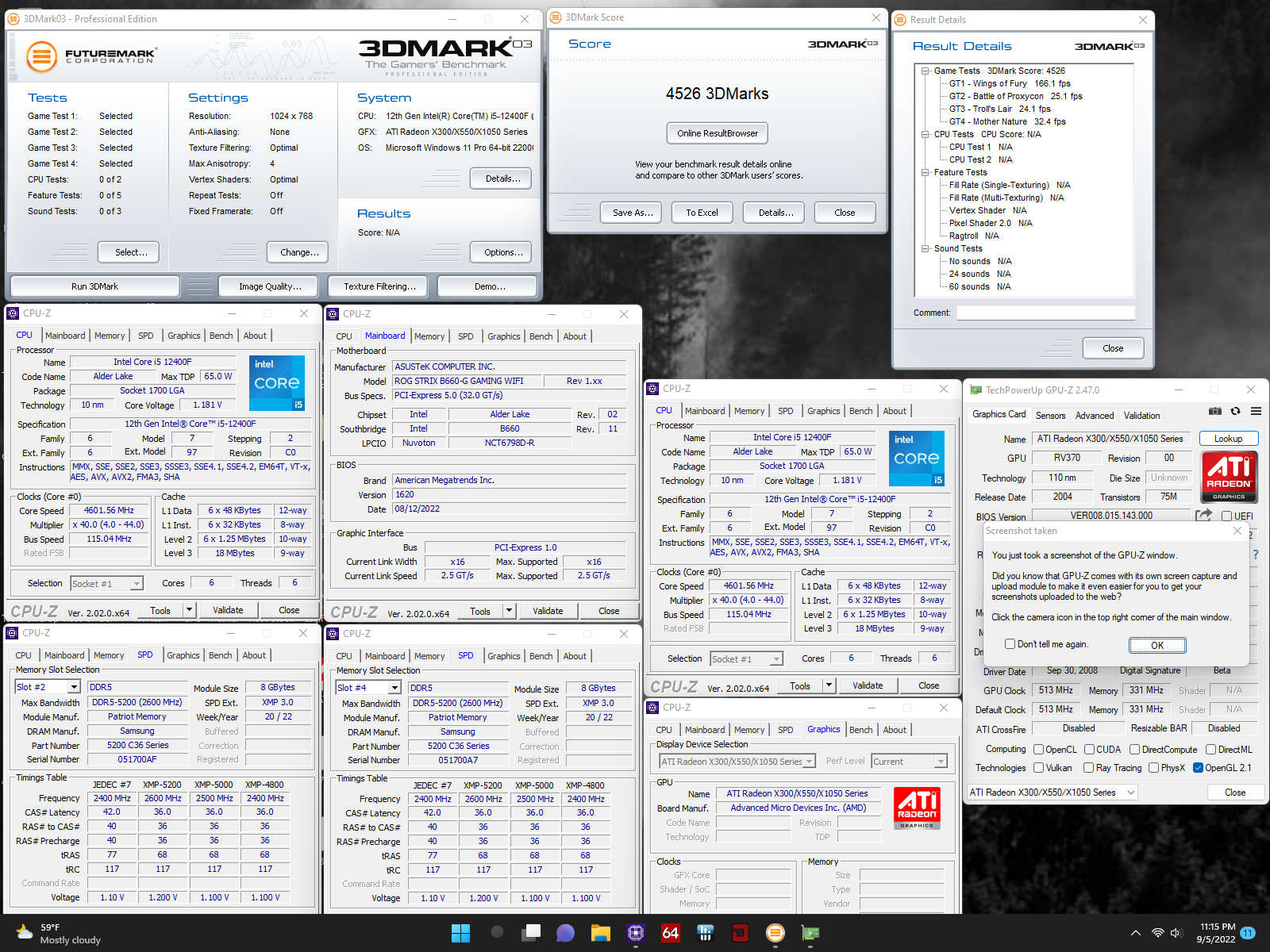Toggle the CUDA checkbox
Screen dimensions: 1270x952
pos(1090,750)
